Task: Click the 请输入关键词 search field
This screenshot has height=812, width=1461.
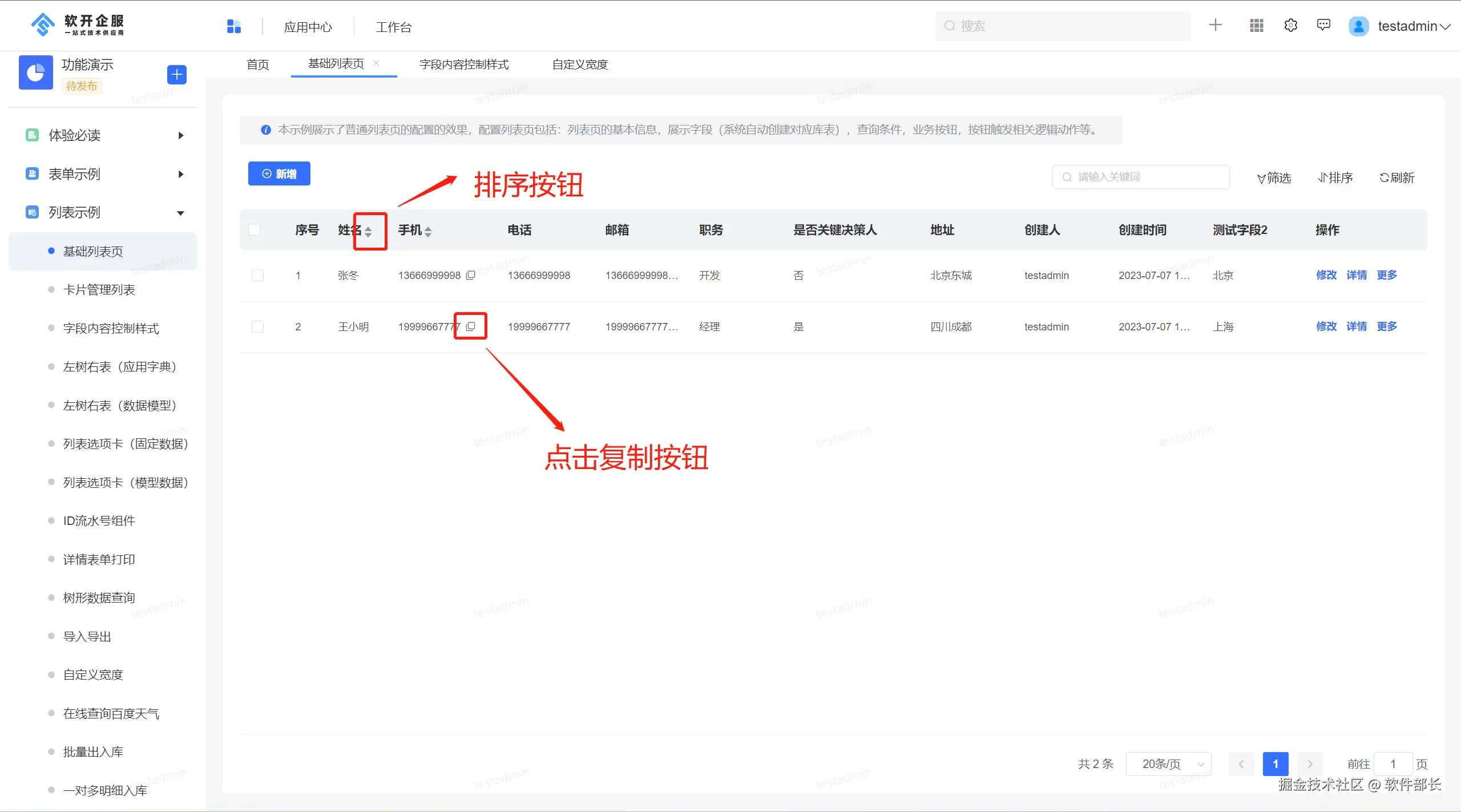Action: [x=1141, y=177]
